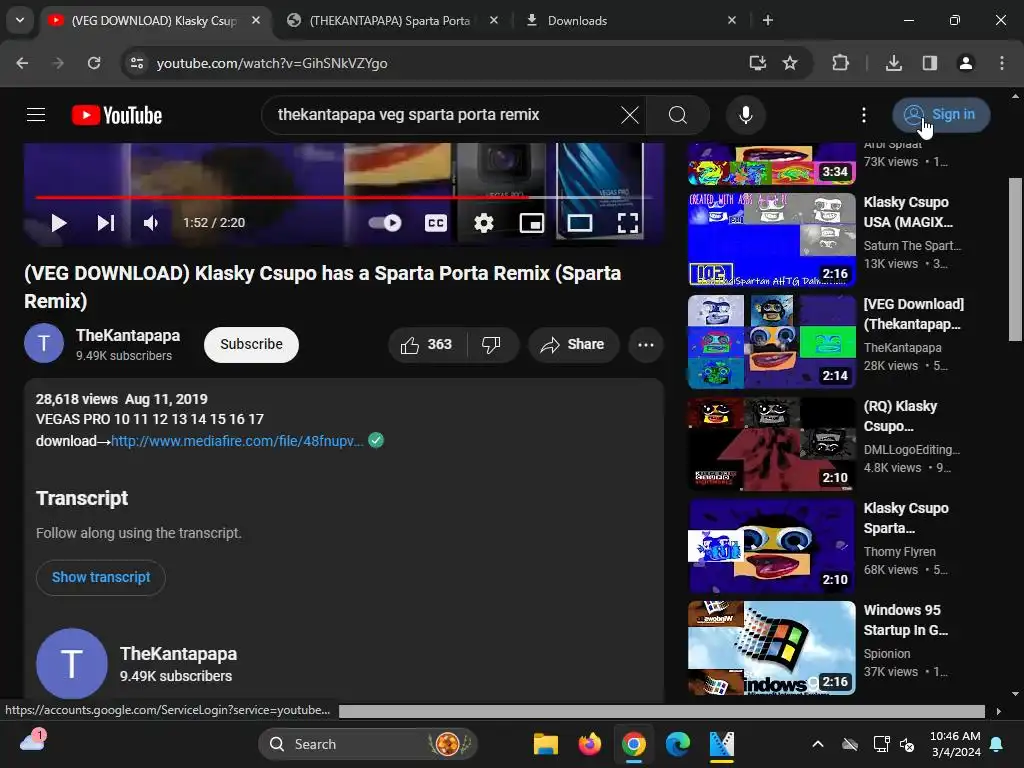
Task: Submit search with magnifier icon
Action: pyautogui.click(x=678, y=115)
